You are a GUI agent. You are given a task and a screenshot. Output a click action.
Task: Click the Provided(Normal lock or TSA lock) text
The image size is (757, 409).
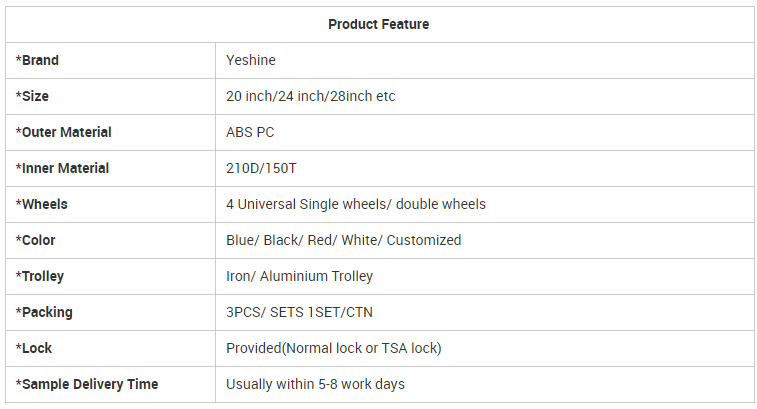pyautogui.click(x=333, y=348)
